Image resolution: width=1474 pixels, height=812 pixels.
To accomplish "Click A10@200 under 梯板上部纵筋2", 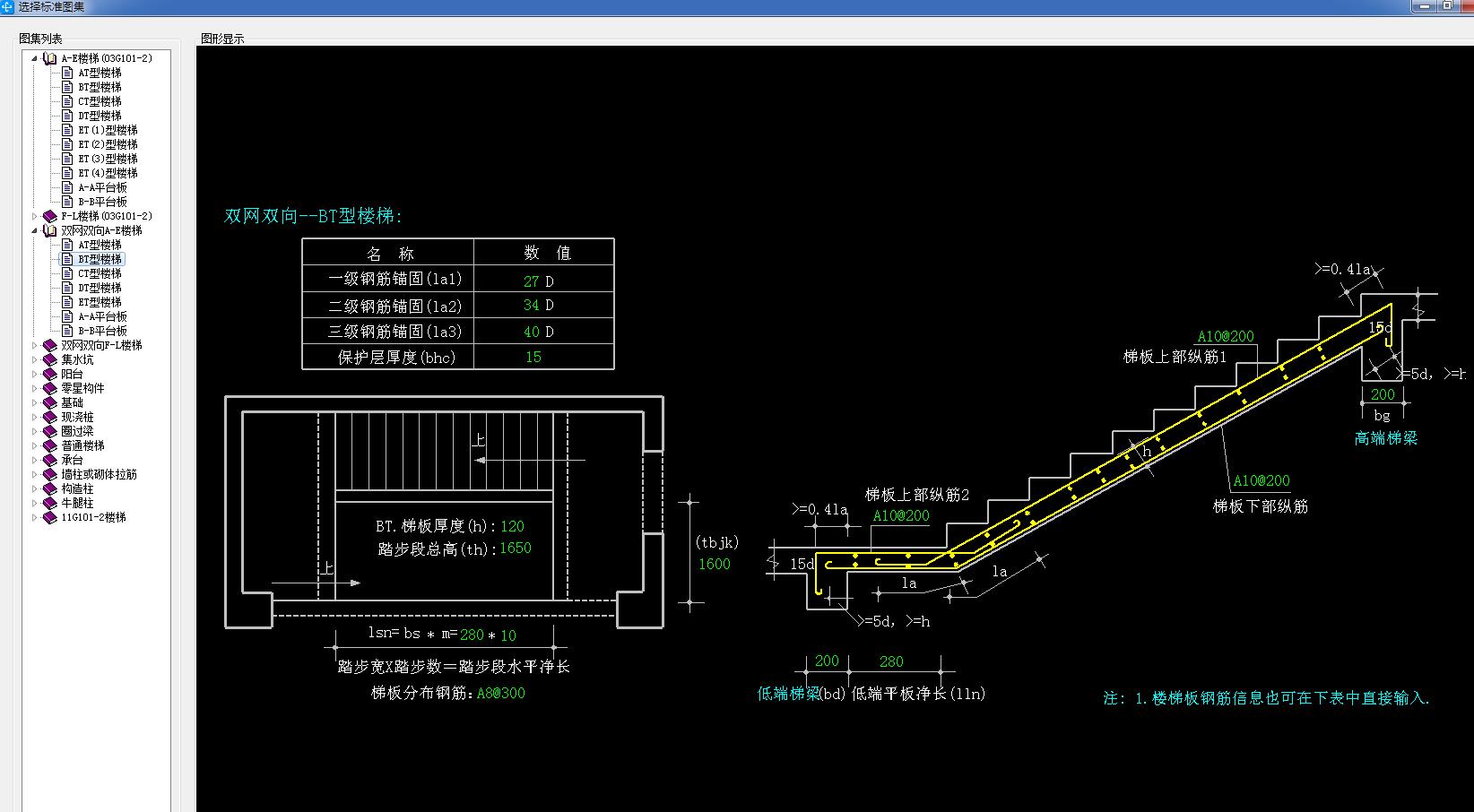I will pyautogui.click(x=901, y=515).
